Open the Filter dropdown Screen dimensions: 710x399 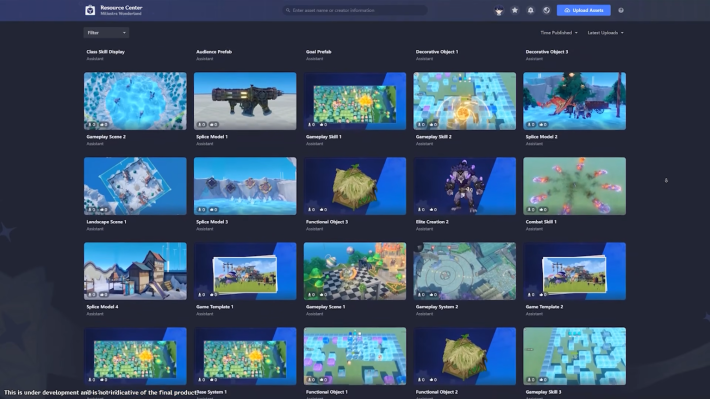coord(106,33)
